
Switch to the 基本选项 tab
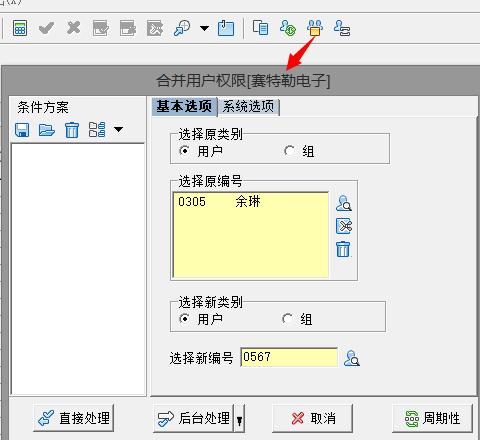[184, 107]
